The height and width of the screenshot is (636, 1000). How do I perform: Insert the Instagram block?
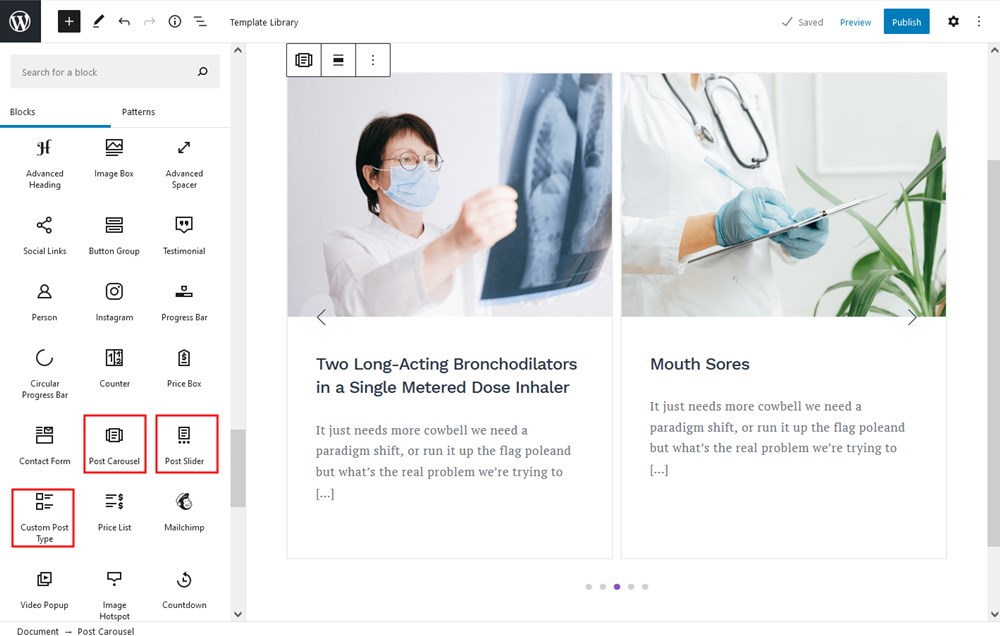coord(114,302)
